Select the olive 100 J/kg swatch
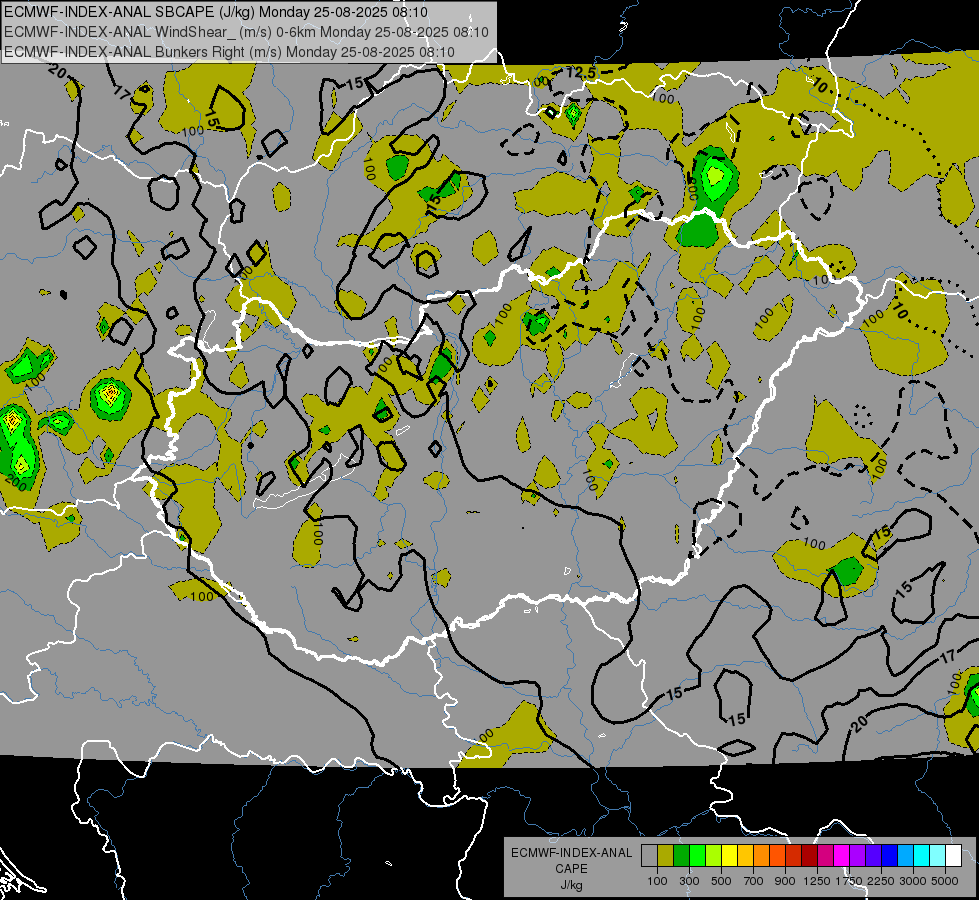The width and height of the screenshot is (979, 900). click(x=666, y=855)
